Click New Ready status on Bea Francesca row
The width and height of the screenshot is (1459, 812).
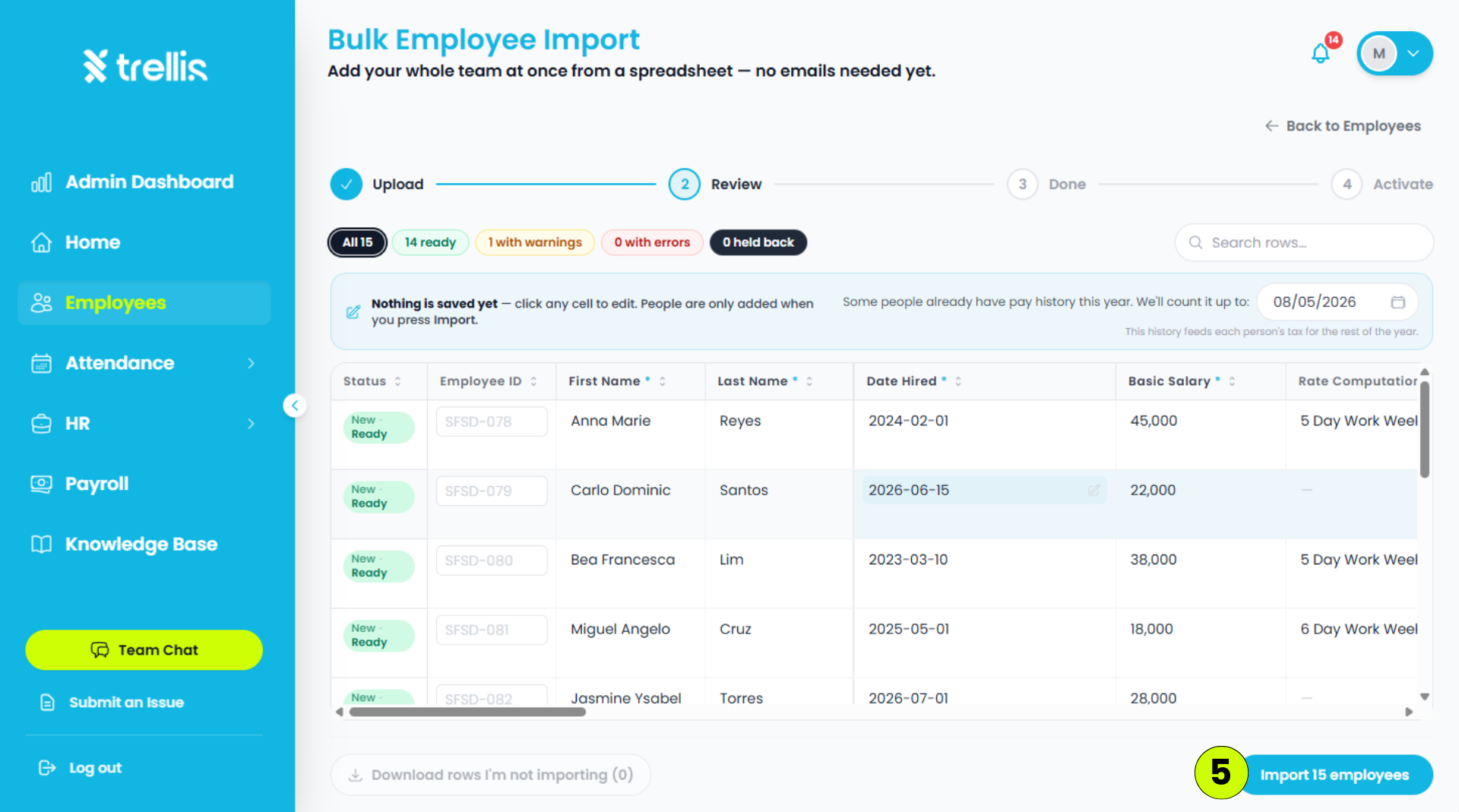tap(378, 567)
